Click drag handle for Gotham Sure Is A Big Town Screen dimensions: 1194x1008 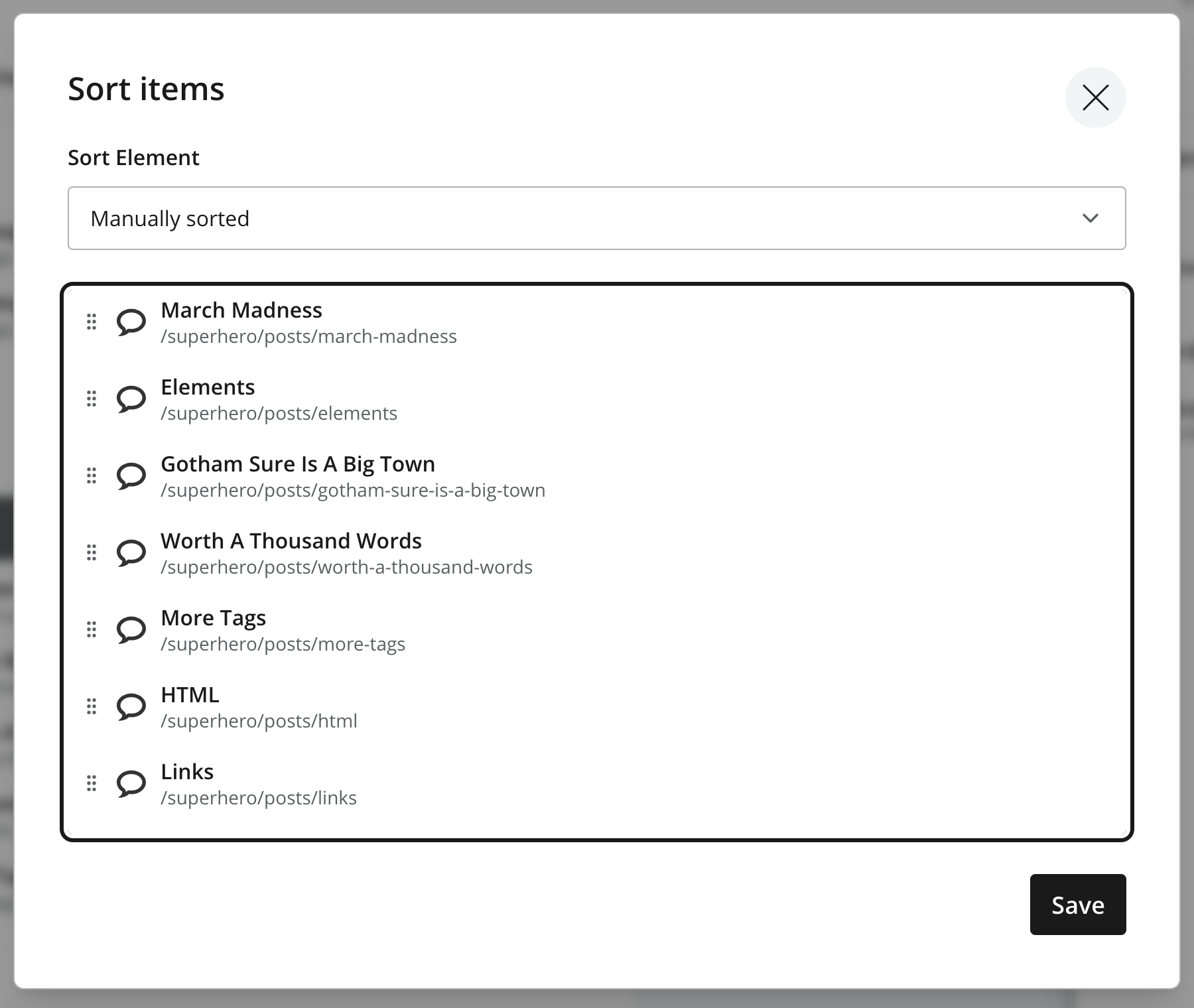[92, 476]
